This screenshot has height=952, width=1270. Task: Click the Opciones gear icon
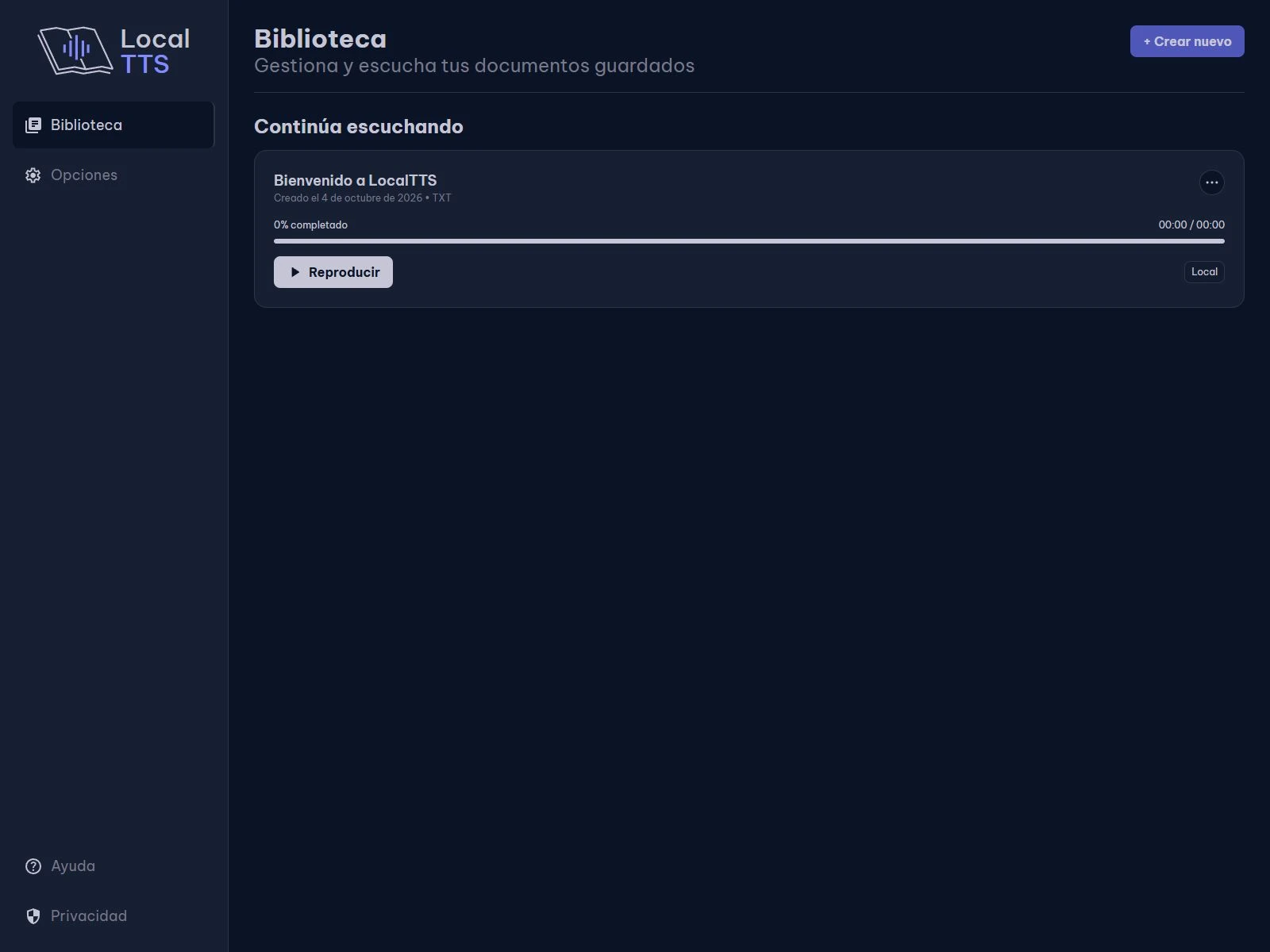[33, 175]
